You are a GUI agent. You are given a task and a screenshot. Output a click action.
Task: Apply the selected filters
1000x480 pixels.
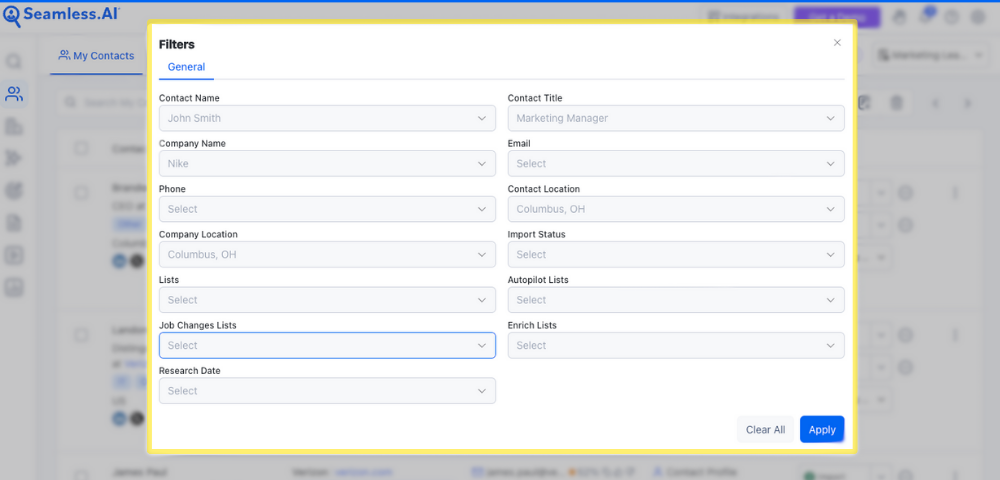coord(822,430)
